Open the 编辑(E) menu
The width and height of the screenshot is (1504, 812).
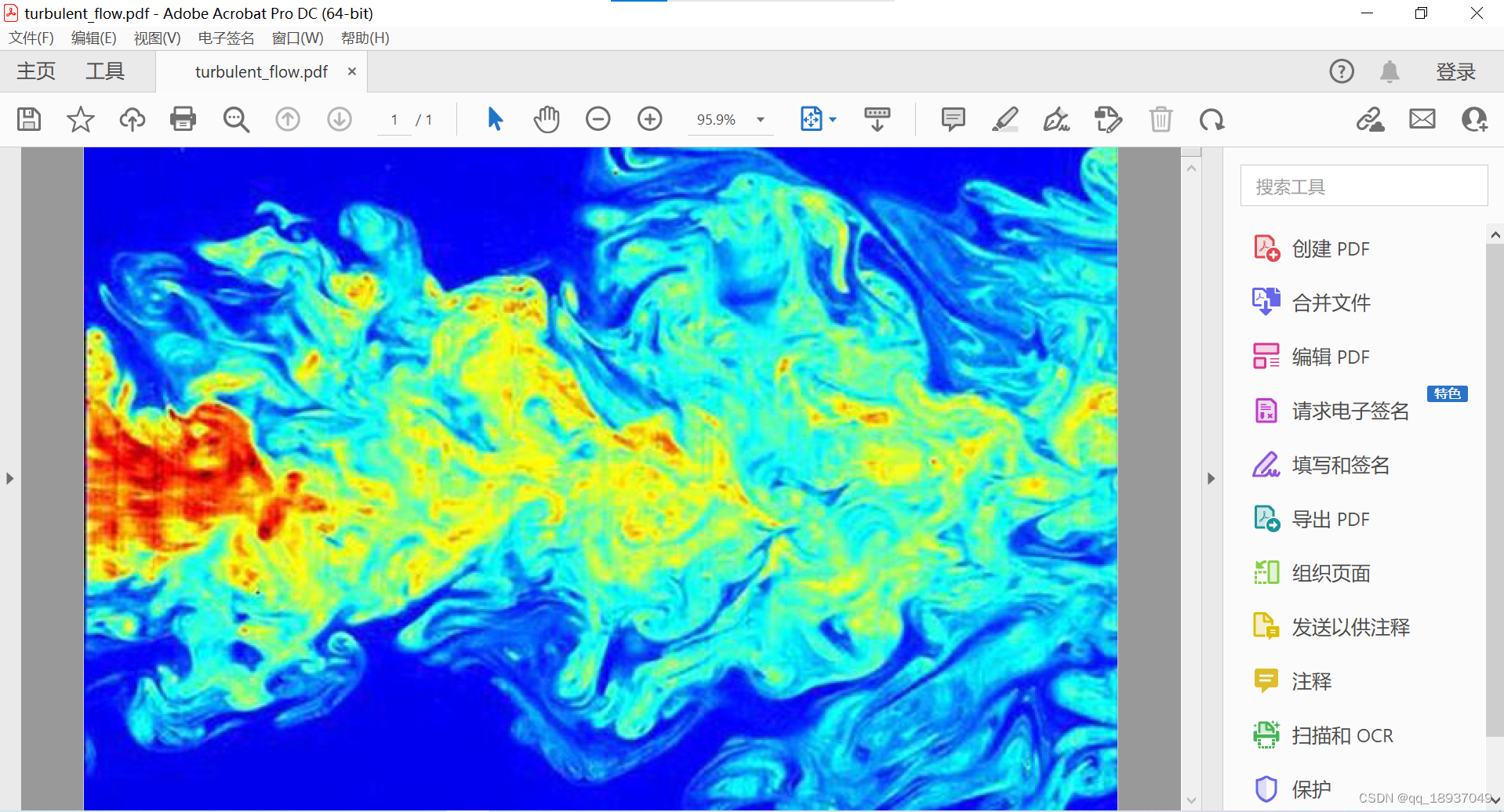tap(93, 38)
